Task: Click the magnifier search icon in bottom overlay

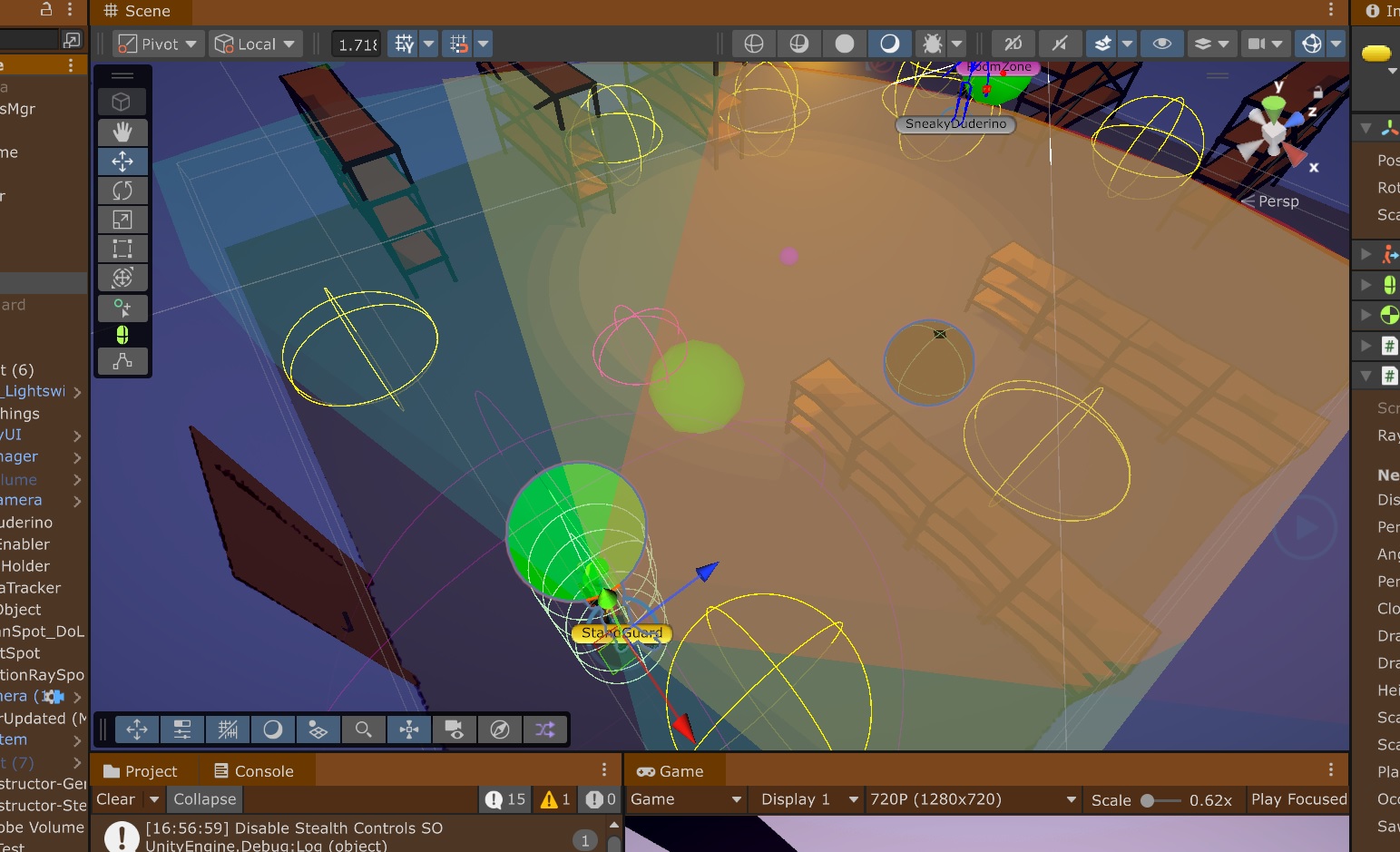Action: (364, 730)
